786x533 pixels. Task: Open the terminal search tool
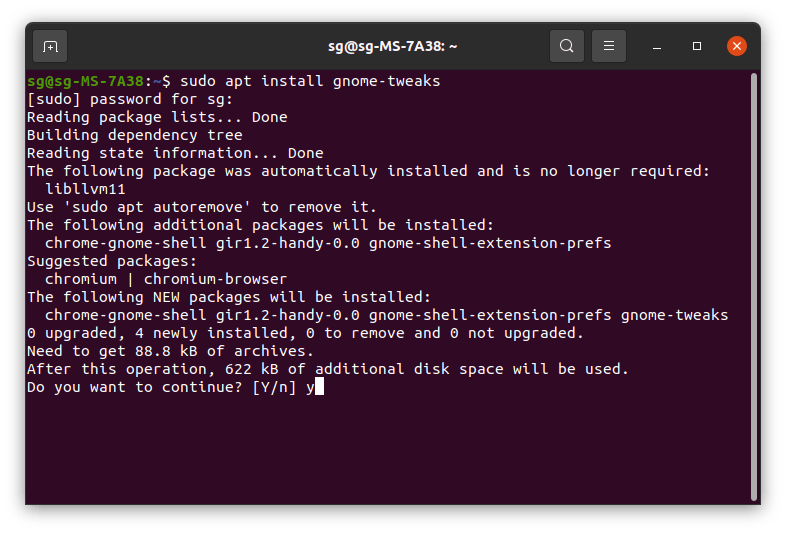point(567,46)
